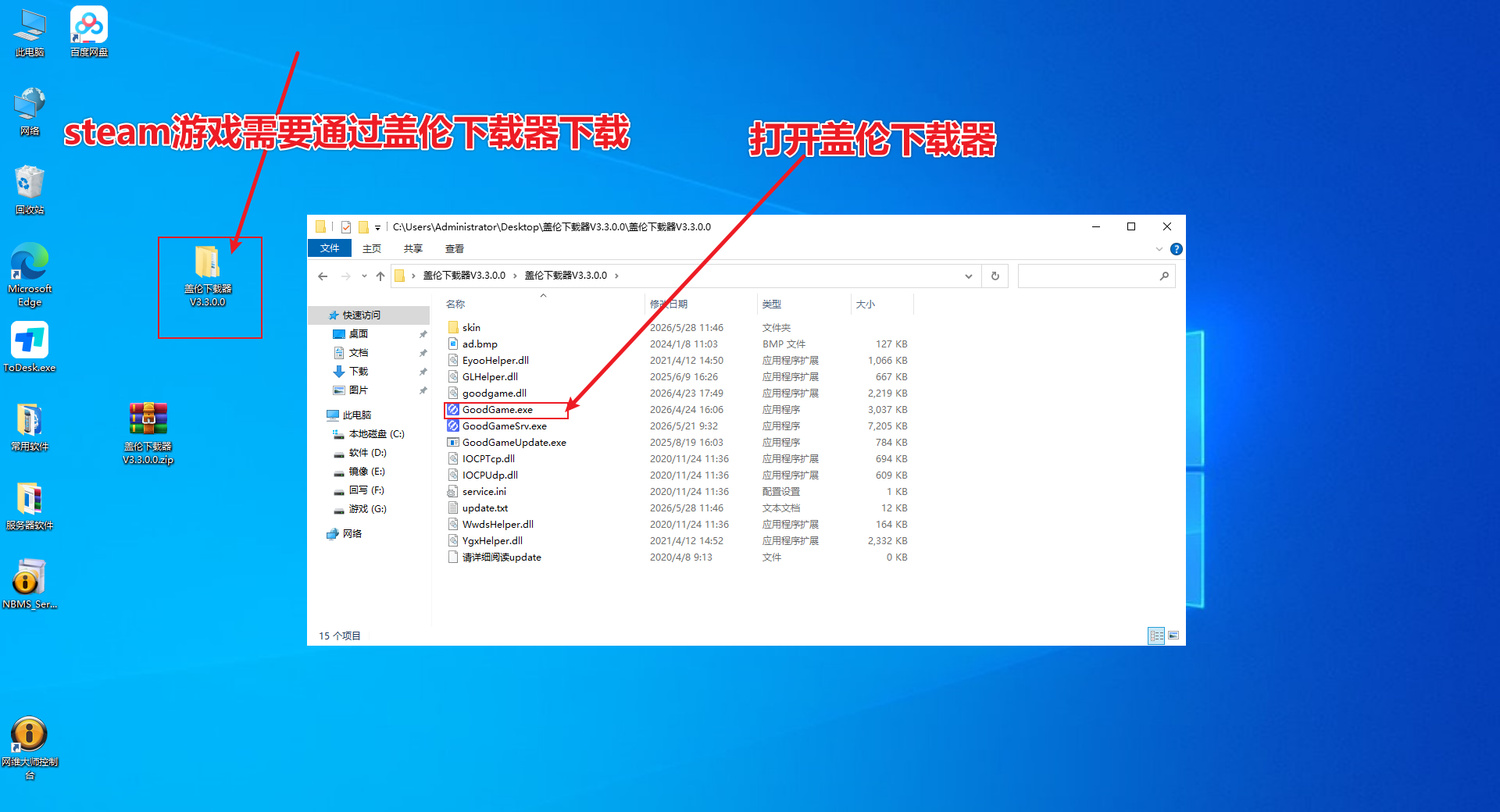This screenshot has width=1500, height=812.
Task: Open the 查看 ribbon tab
Action: 455,248
